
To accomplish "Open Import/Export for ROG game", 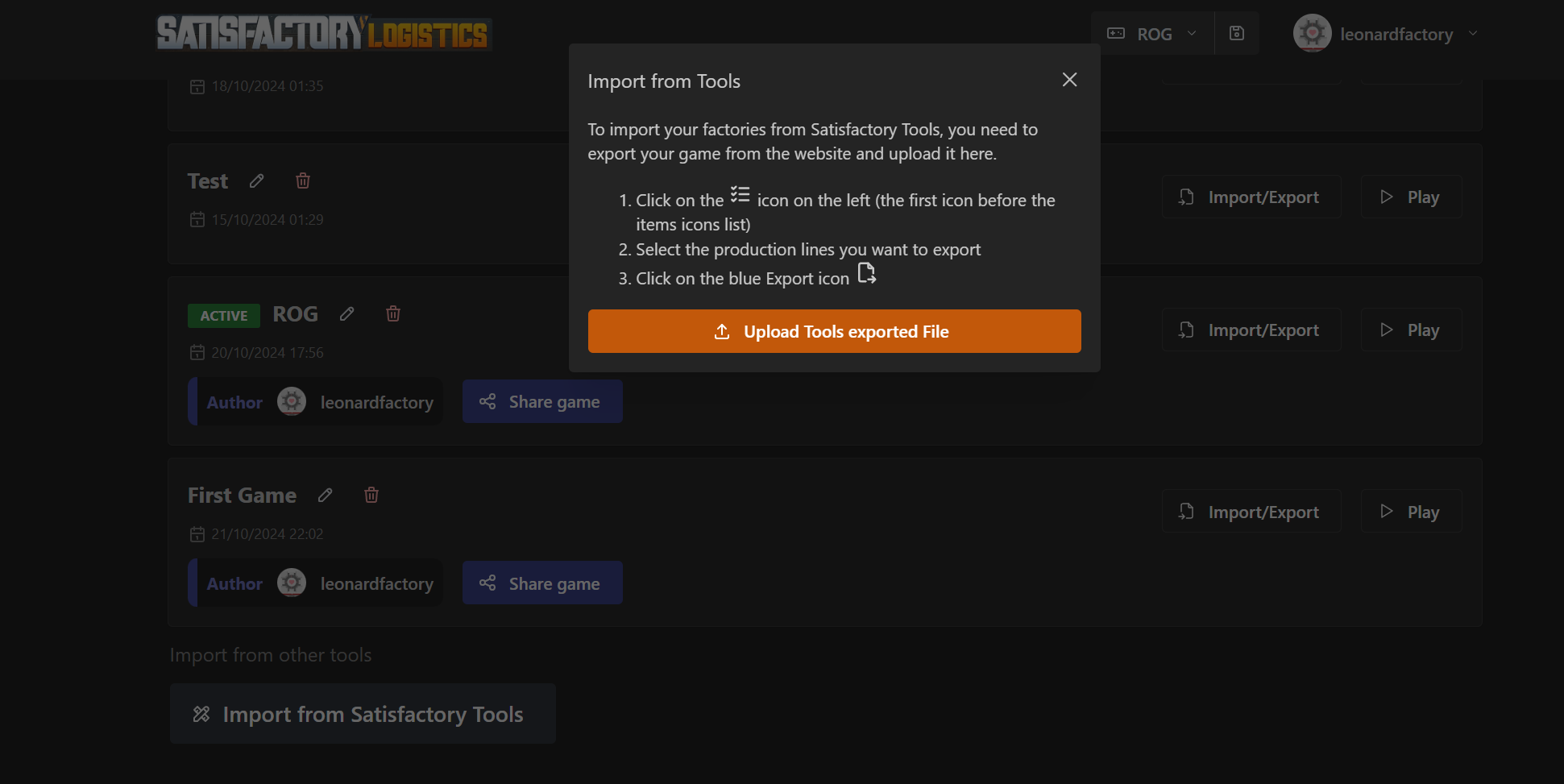I will coord(1251,330).
